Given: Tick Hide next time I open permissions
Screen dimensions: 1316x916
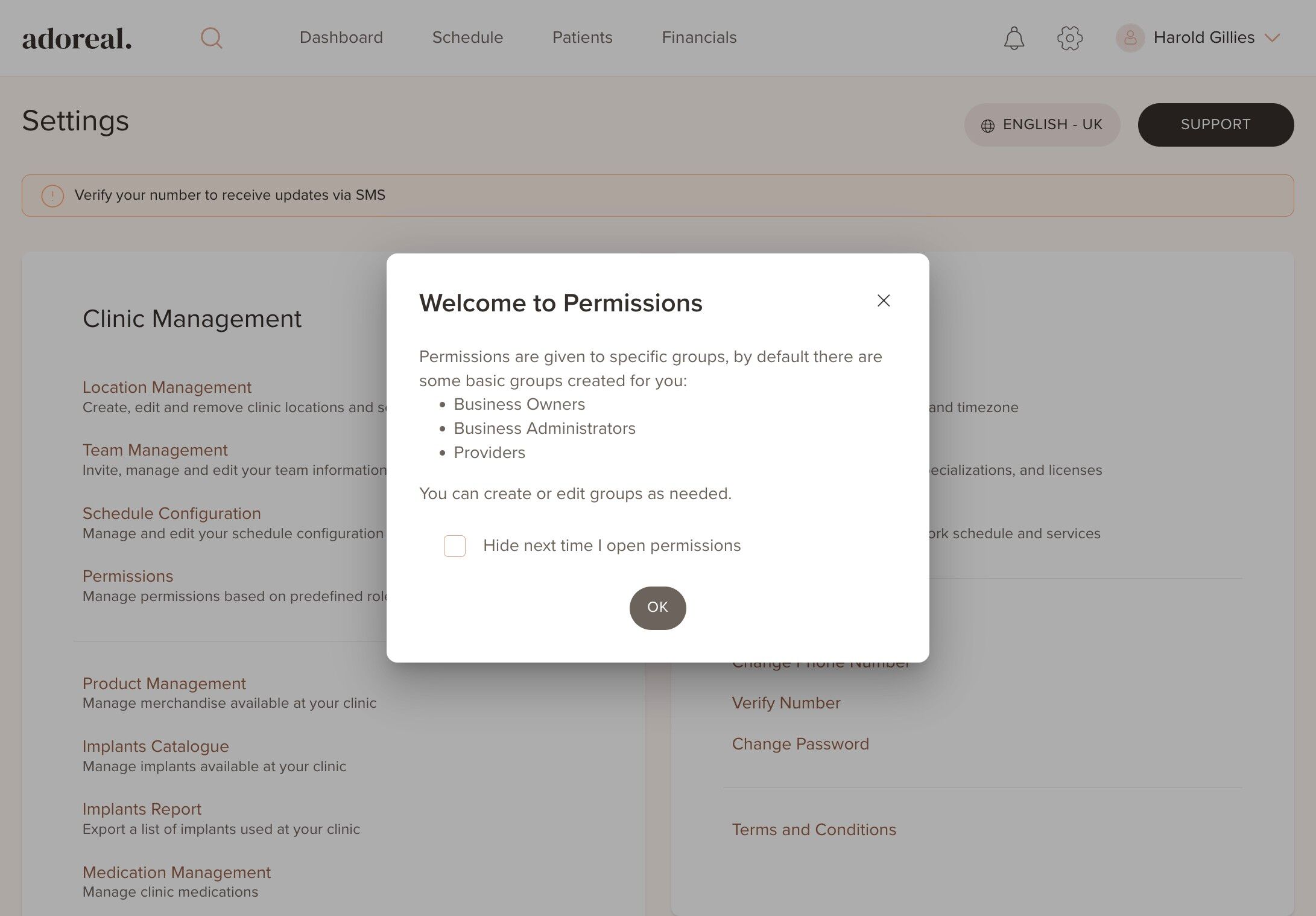Looking at the screenshot, I should pos(455,546).
